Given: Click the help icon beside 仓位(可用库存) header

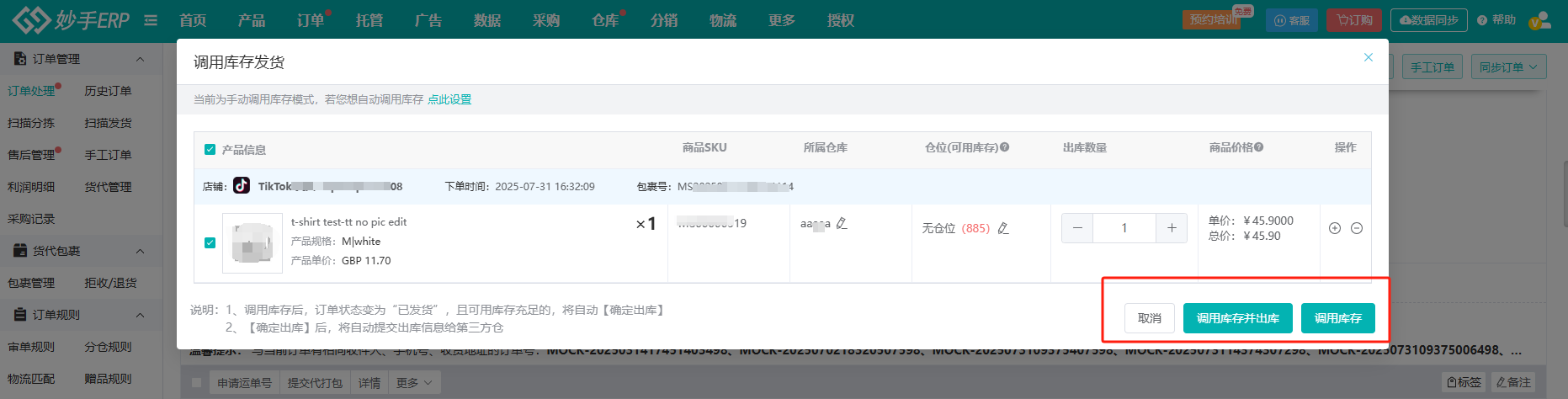Looking at the screenshot, I should point(1004,147).
